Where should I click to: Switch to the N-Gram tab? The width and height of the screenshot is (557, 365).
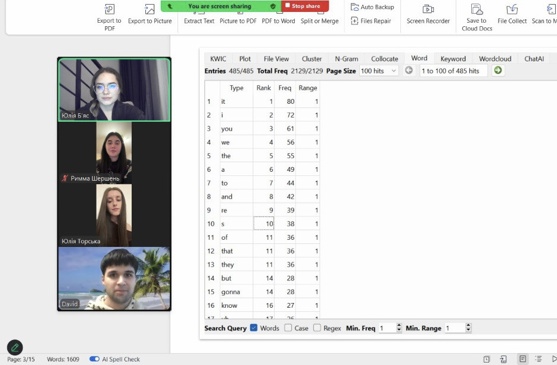coord(346,59)
